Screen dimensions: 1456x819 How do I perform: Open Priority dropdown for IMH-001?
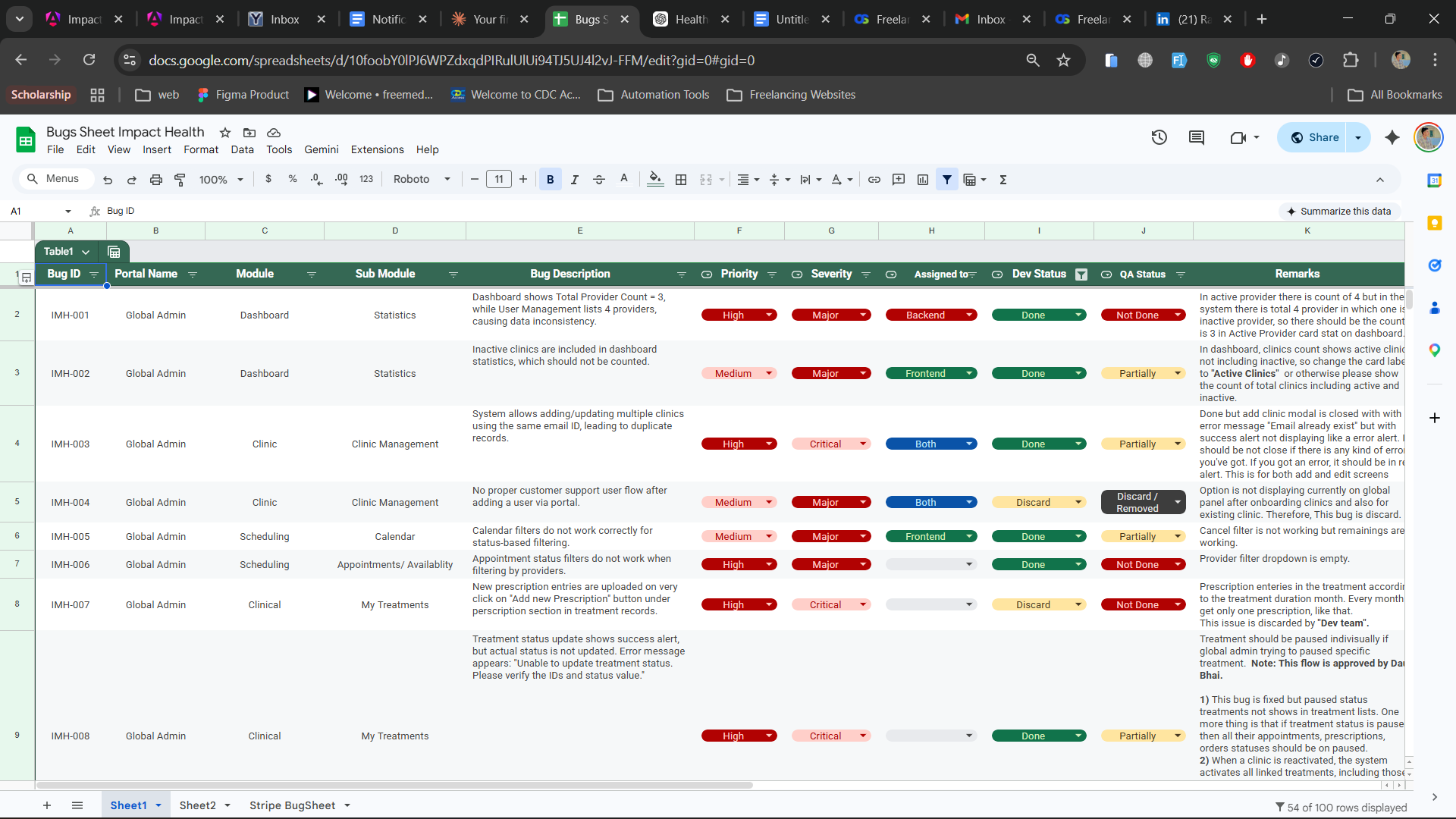769,315
